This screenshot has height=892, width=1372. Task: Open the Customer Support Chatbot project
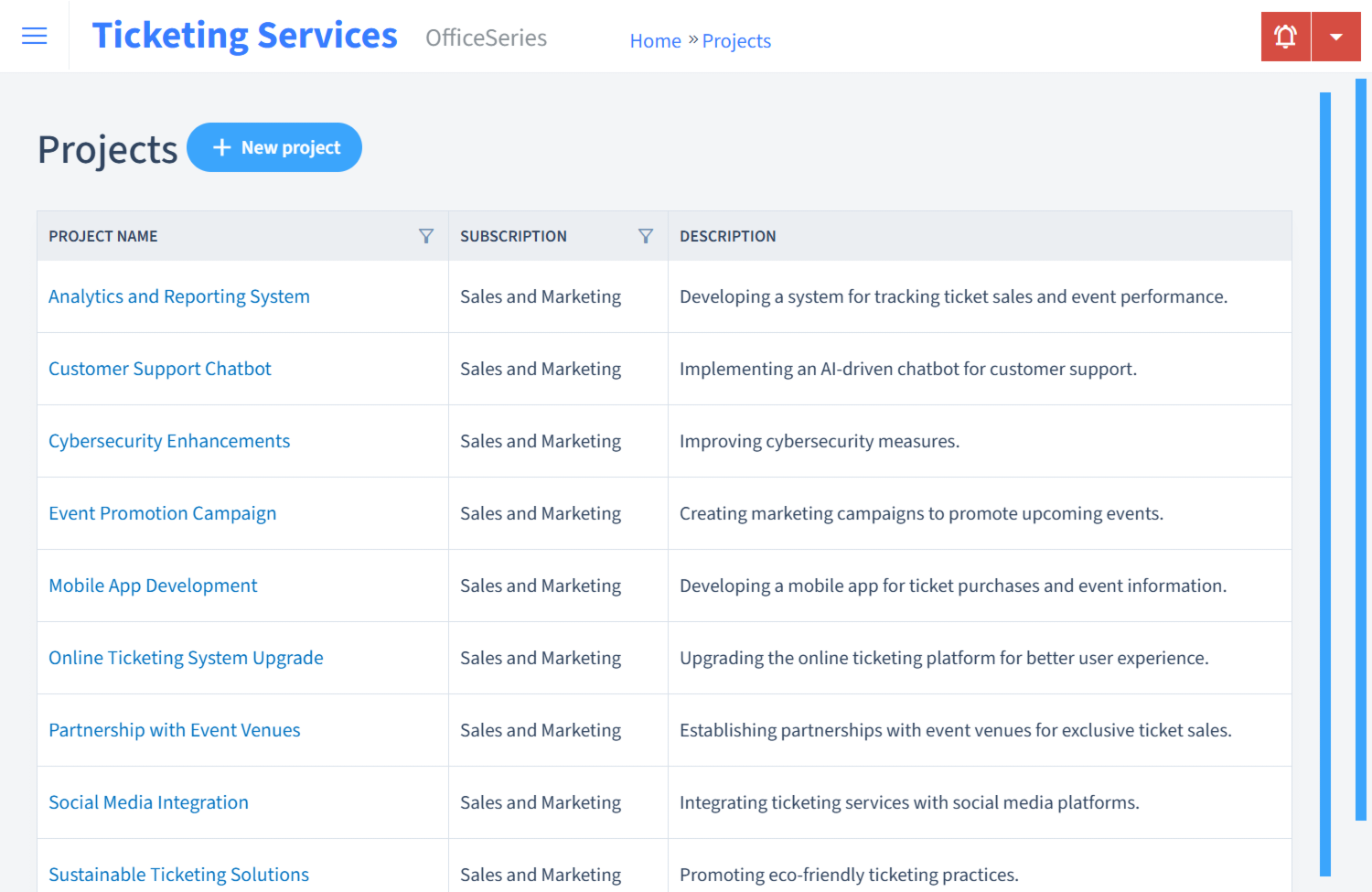coord(159,369)
